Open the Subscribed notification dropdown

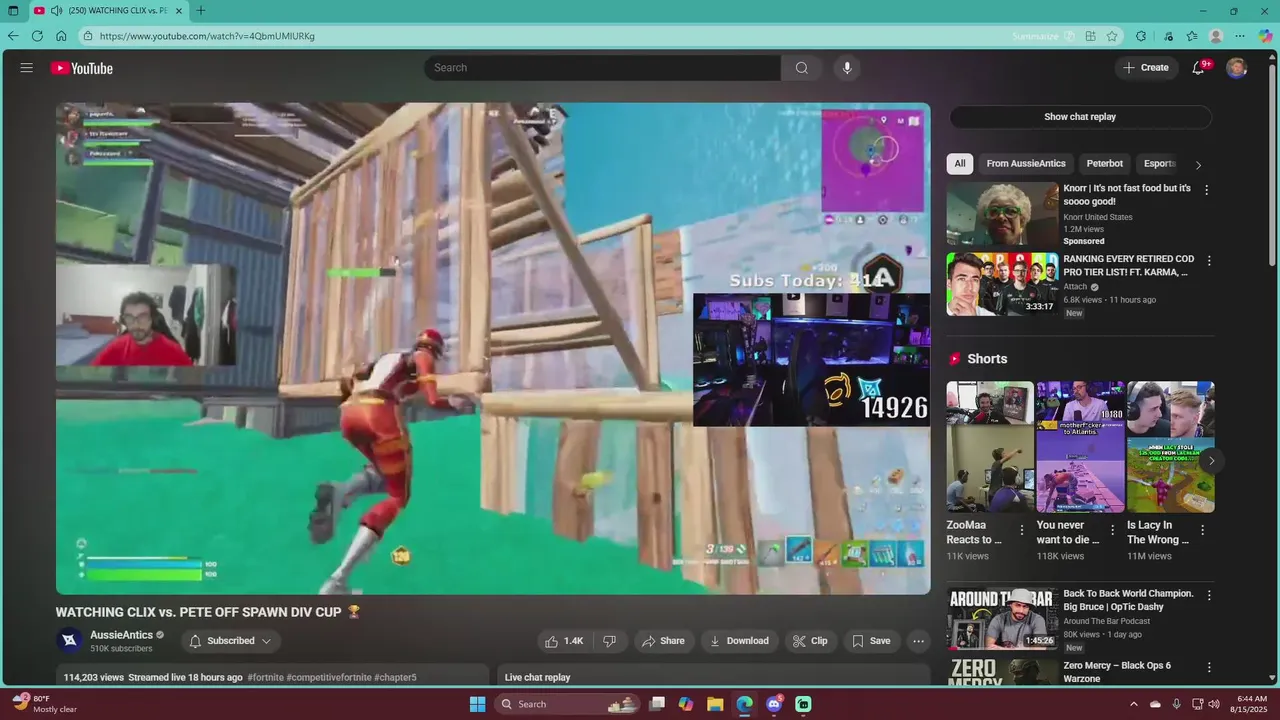click(231, 641)
